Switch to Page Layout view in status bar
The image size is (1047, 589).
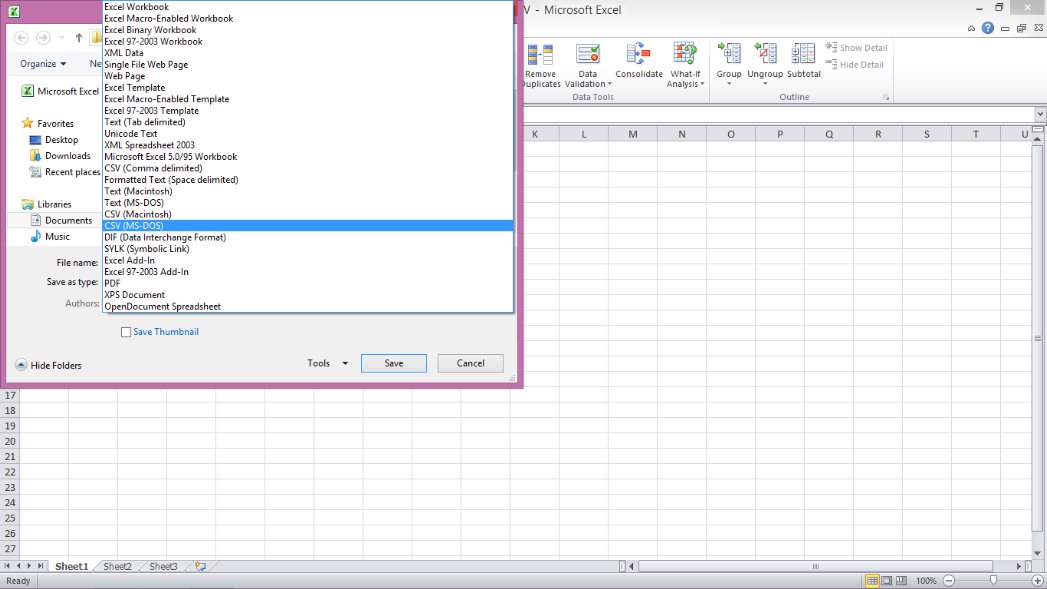pos(885,580)
